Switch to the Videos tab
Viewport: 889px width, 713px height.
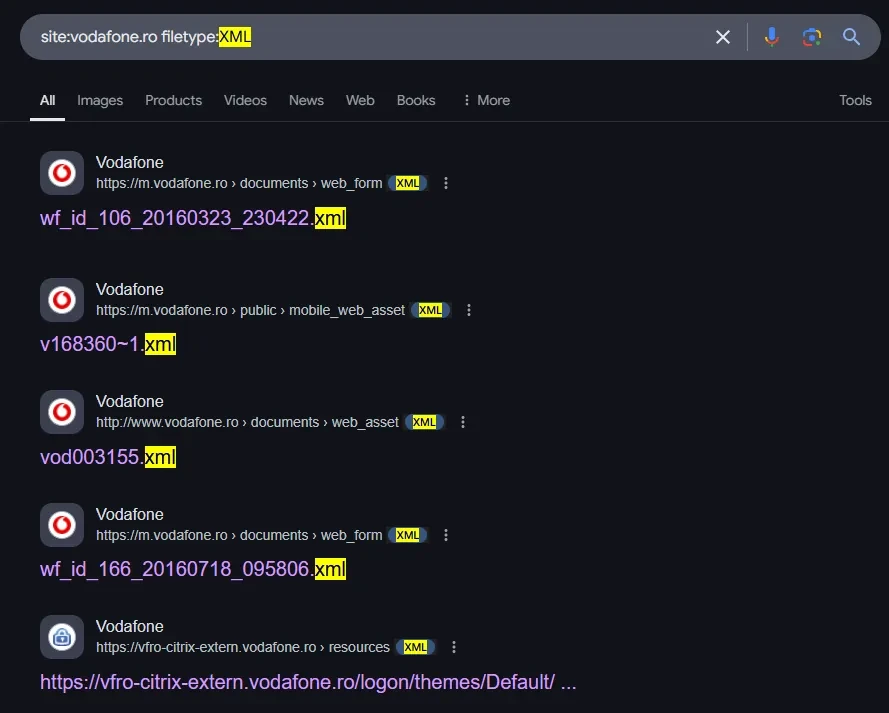(x=245, y=100)
